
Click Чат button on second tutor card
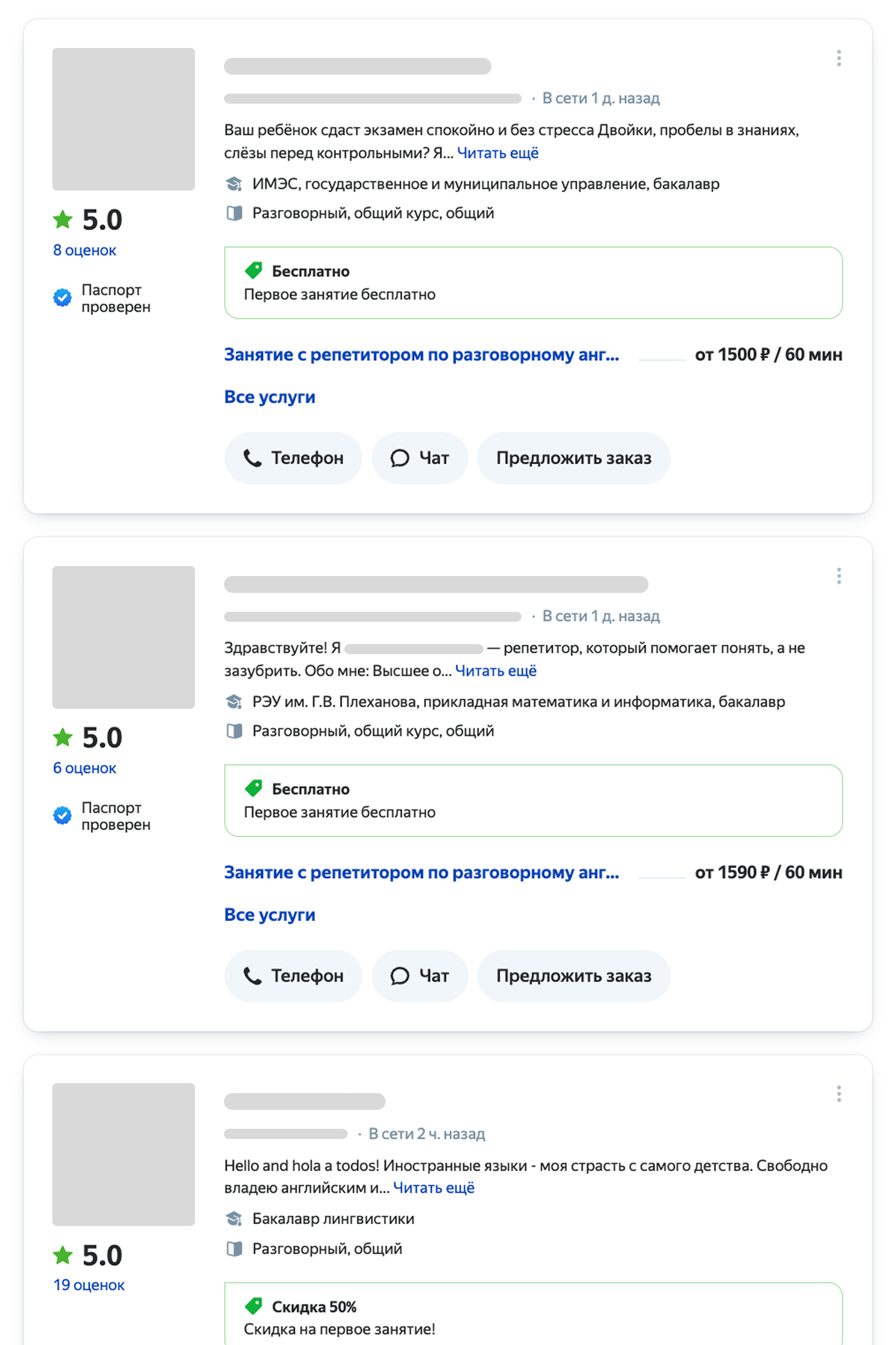coord(420,976)
